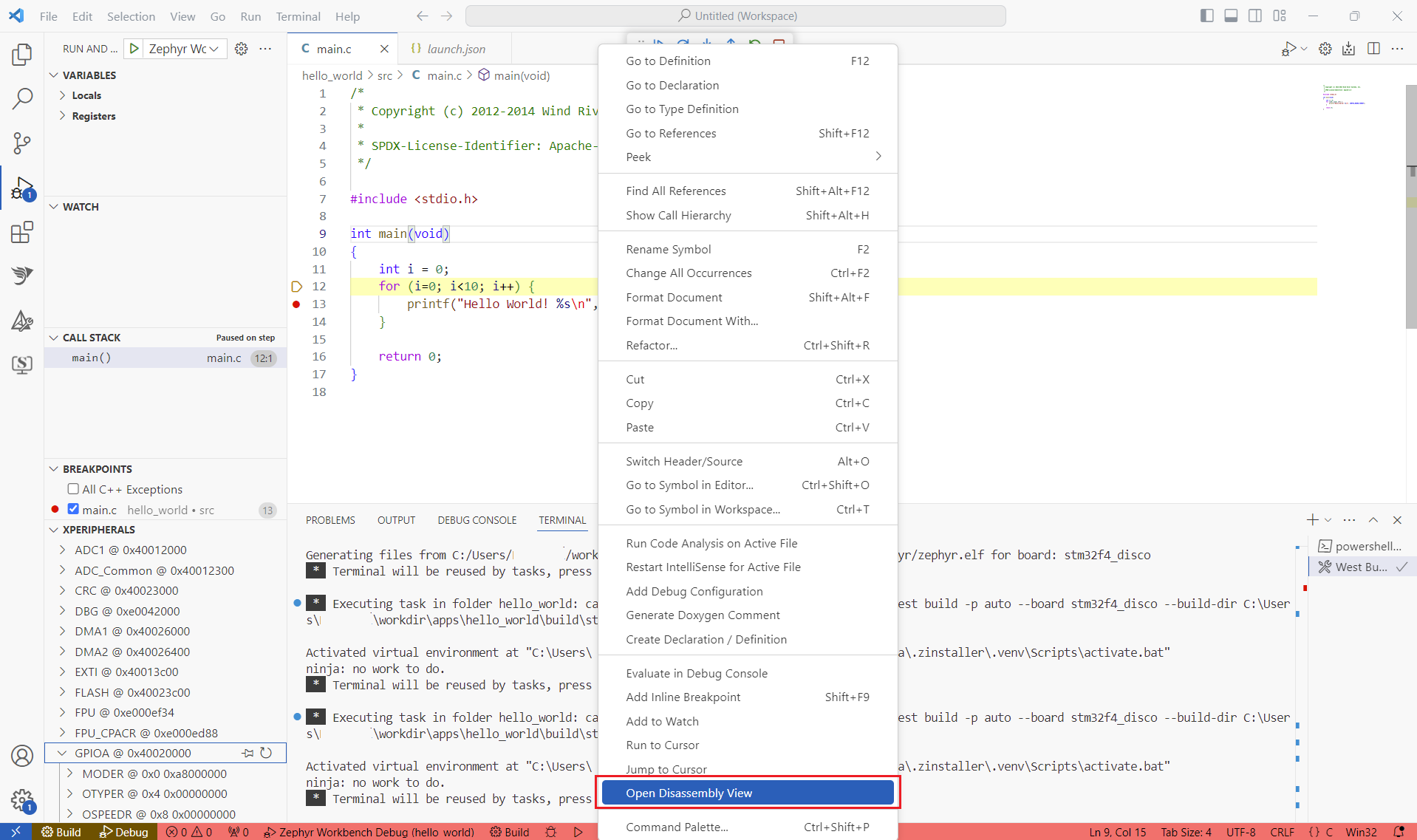Viewport: 1417px width, 840px height.
Task: Open the split editor icon top right
Action: (x=1374, y=49)
